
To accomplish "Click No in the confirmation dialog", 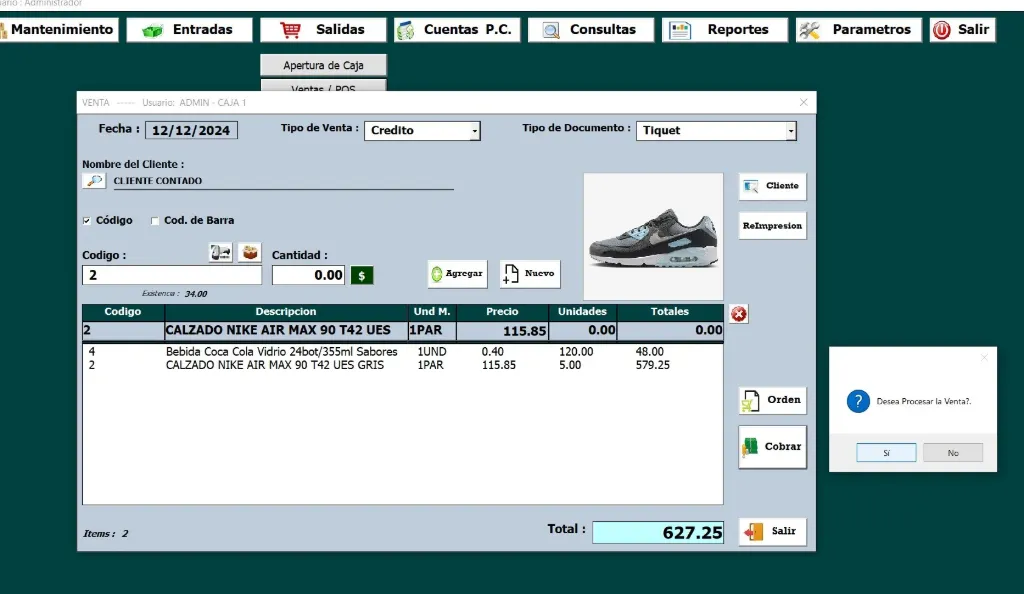I will point(952,453).
